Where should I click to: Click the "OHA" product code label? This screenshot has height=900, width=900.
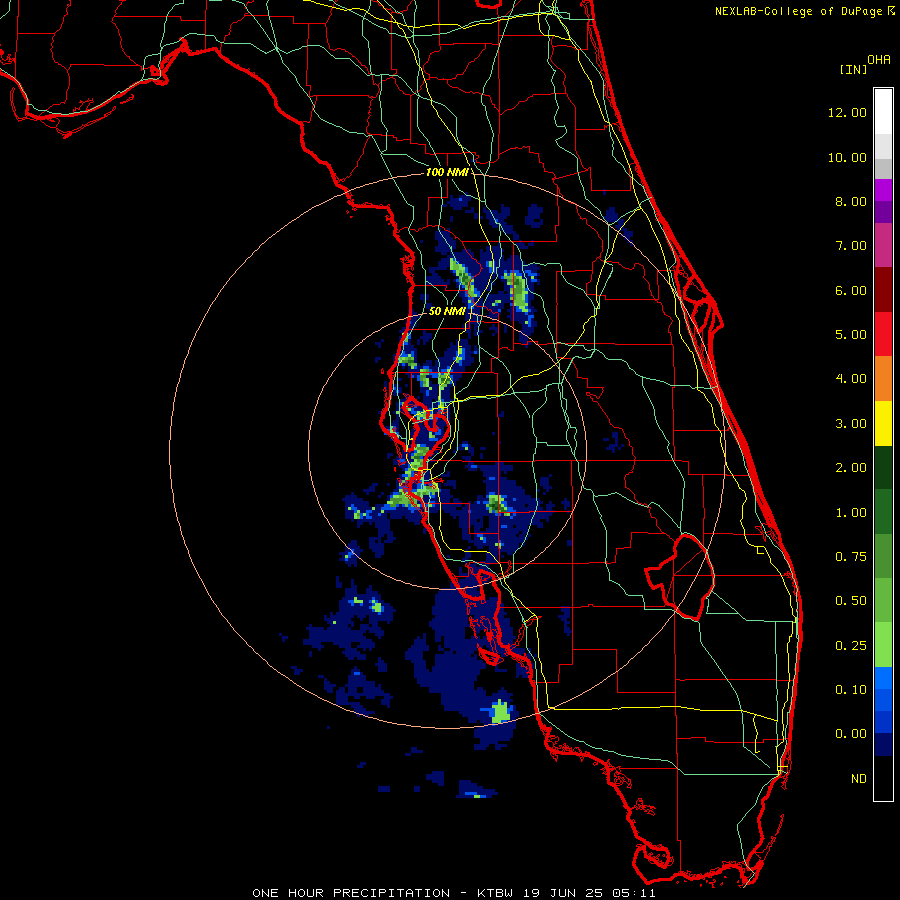coord(879,60)
